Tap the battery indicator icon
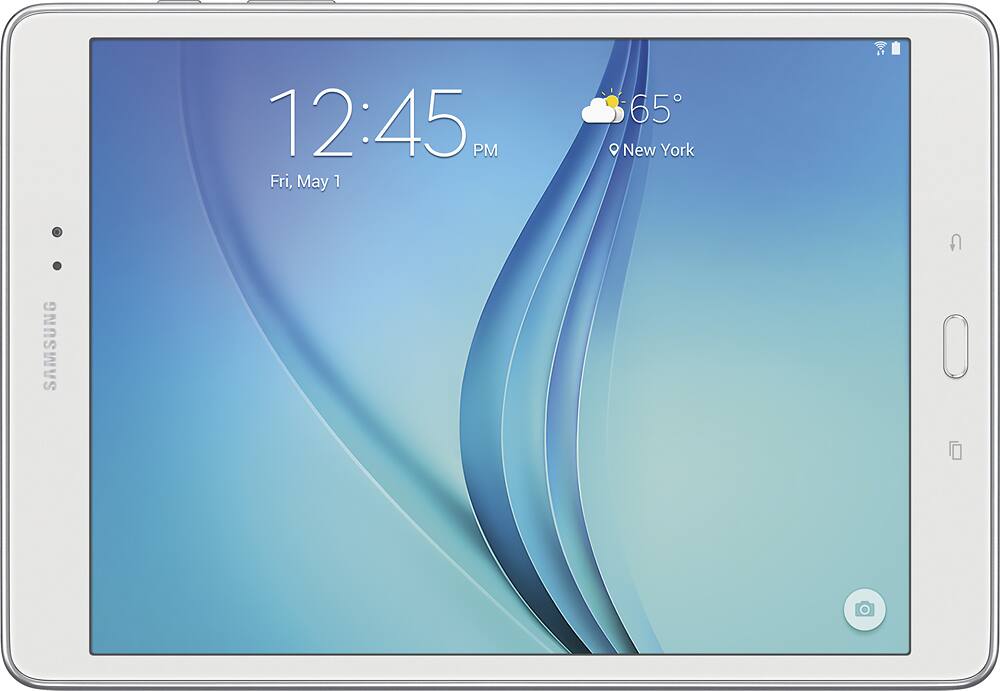 point(896,48)
